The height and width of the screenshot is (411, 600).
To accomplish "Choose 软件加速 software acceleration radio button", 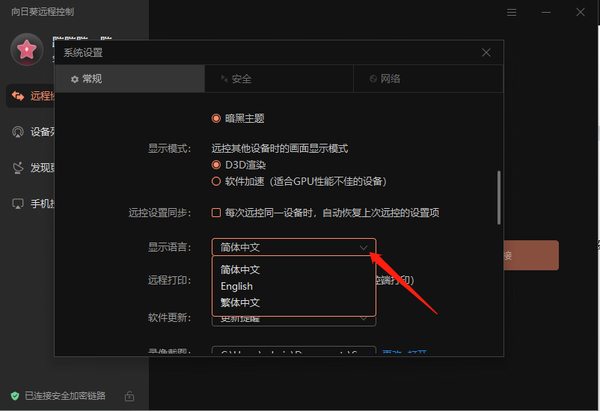I will [216, 181].
